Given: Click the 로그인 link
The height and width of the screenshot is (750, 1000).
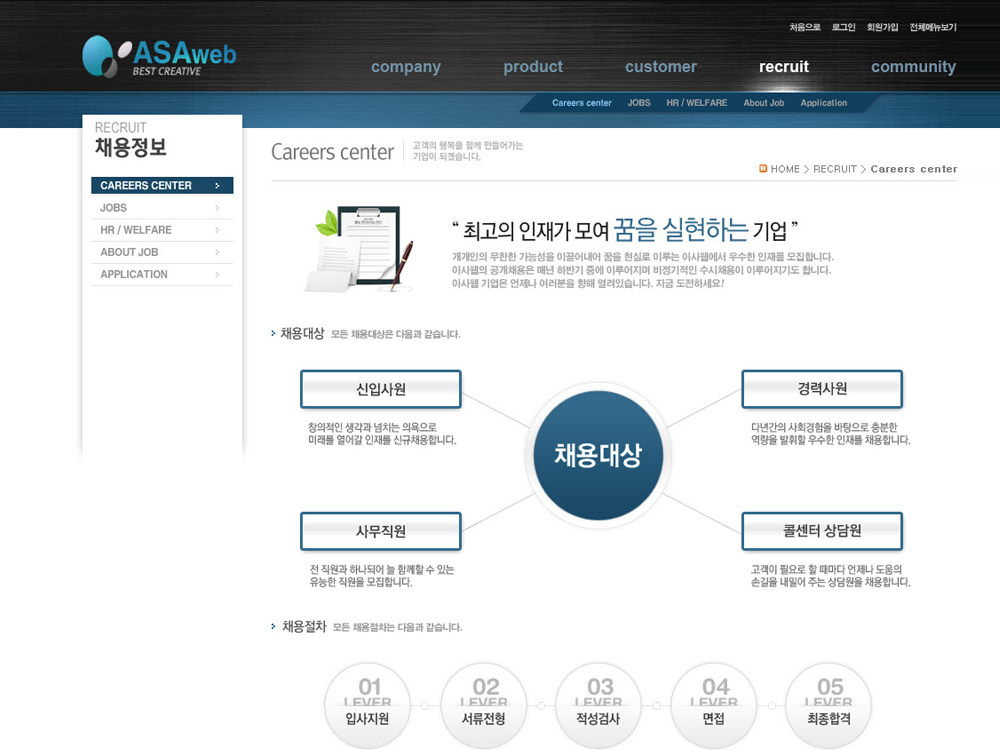Looking at the screenshot, I should click(x=843, y=27).
